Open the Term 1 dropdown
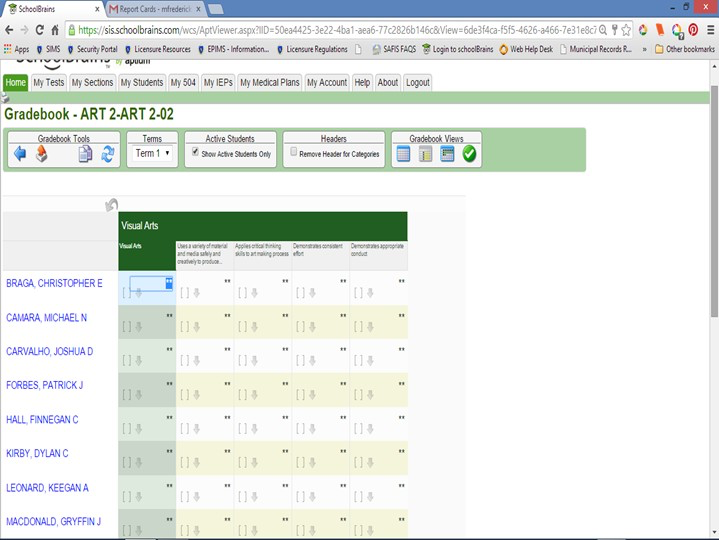 152,154
